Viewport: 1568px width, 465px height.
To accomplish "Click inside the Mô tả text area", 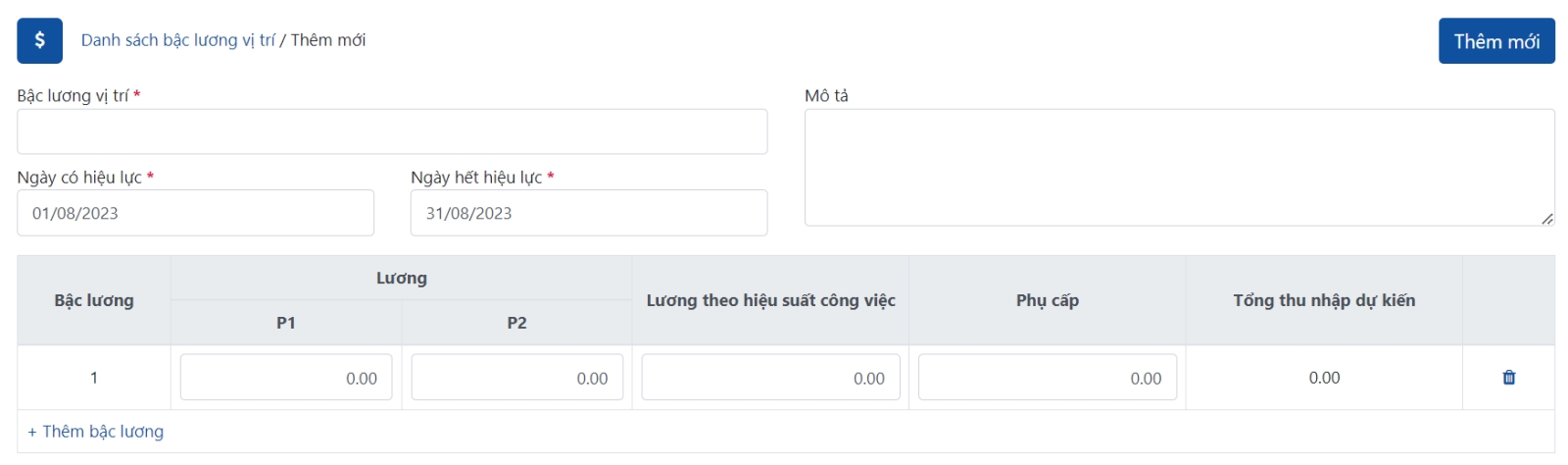I will [1178, 167].
